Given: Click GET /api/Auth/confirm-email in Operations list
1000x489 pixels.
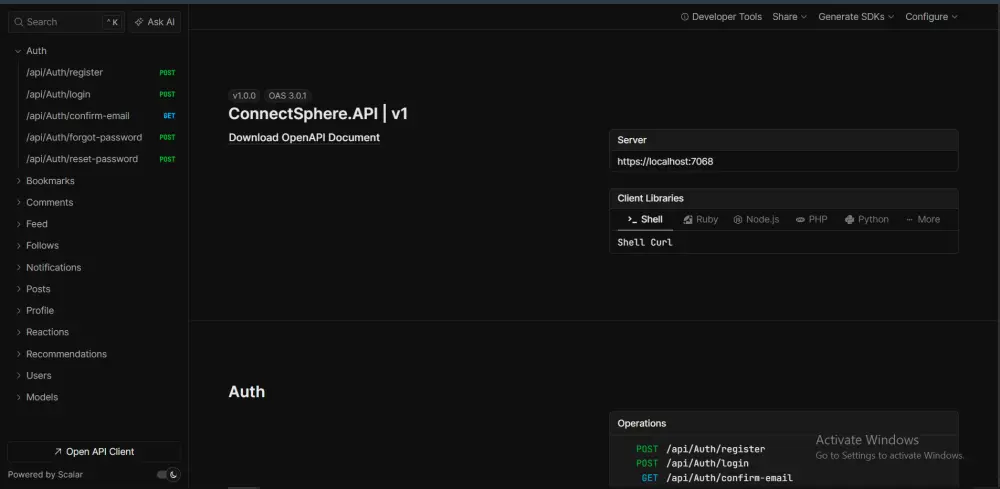Looking at the screenshot, I should (717, 478).
